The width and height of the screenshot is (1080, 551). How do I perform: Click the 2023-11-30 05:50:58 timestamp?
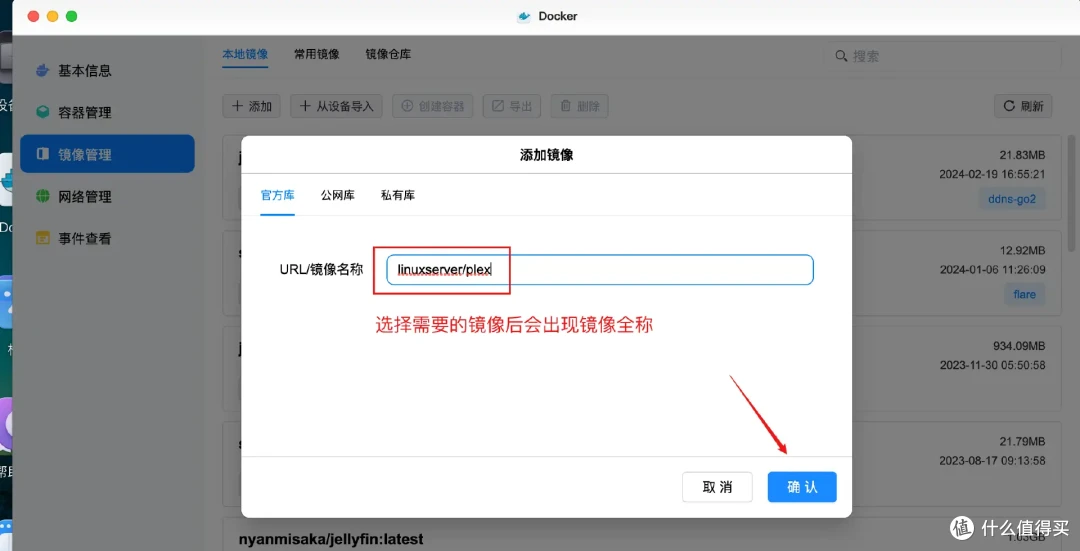(993, 365)
